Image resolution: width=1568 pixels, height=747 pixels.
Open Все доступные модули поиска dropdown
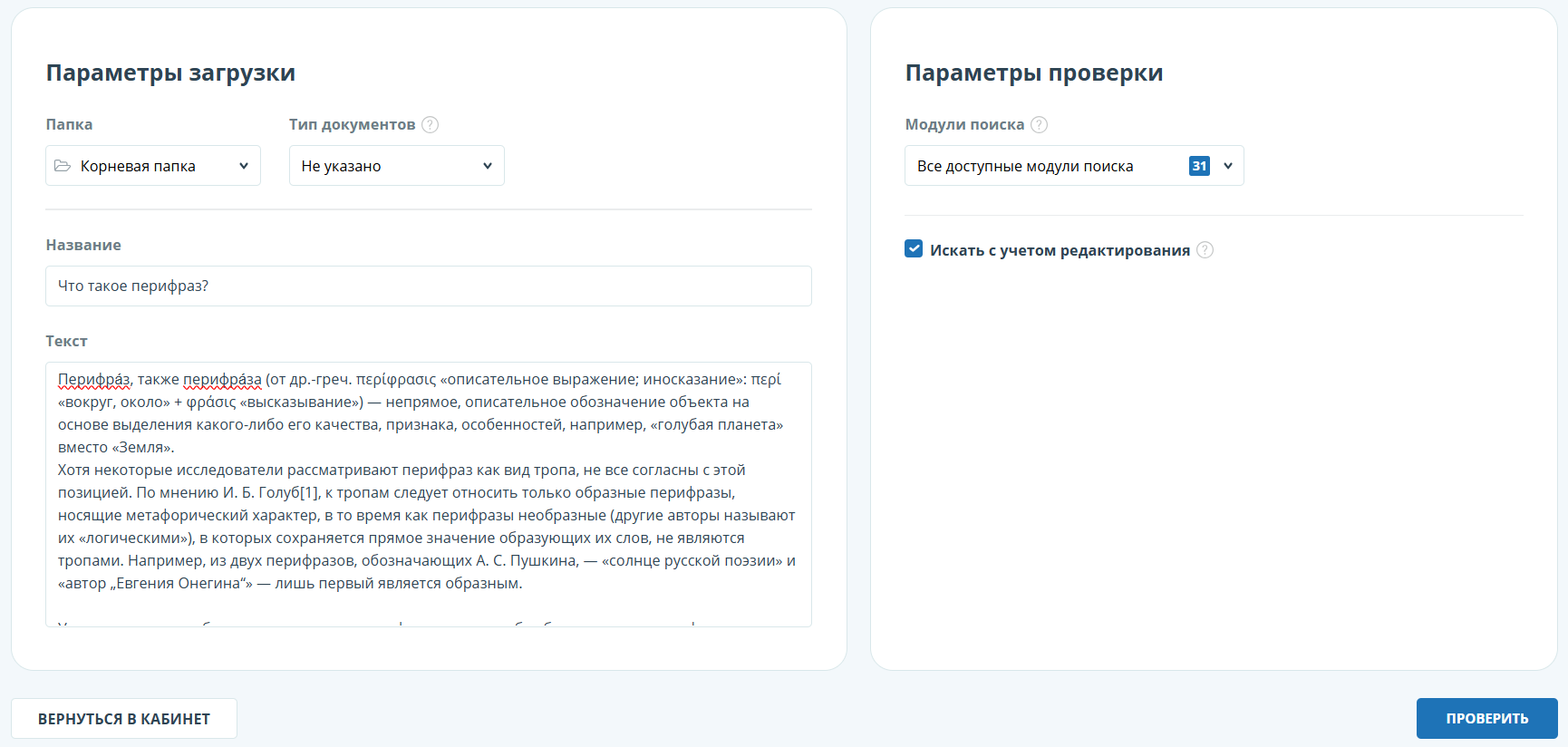tap(1042, 166)
